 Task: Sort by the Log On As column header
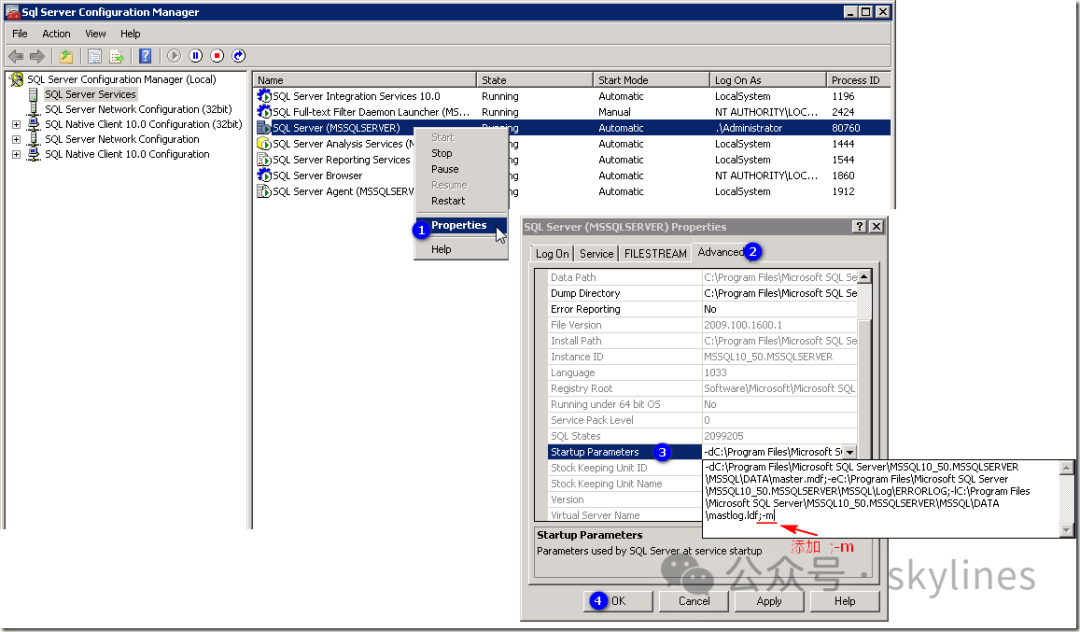pyautogui.click(x=768, y=80)
